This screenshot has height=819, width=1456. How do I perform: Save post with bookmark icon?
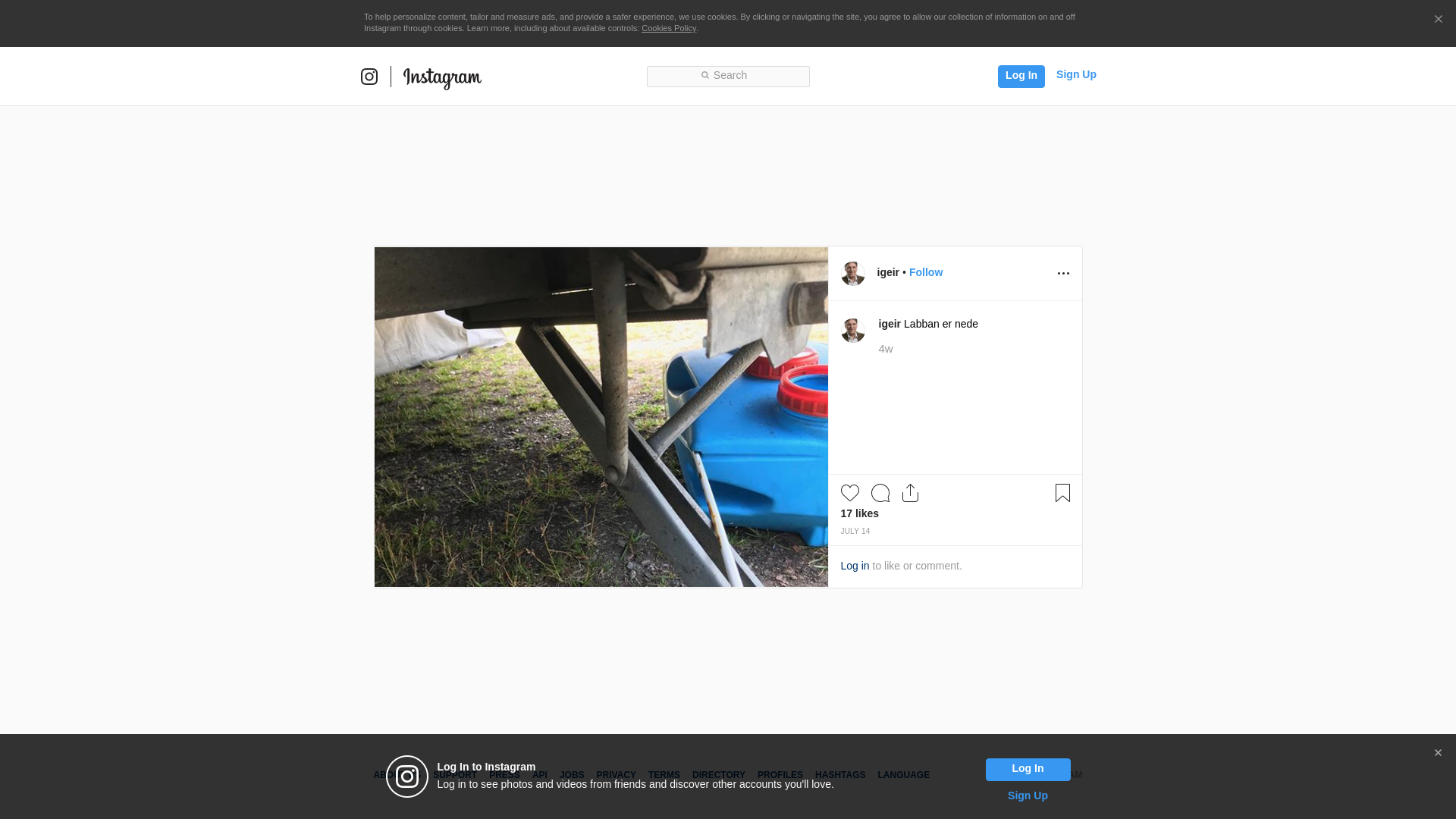coord(1062,493)
